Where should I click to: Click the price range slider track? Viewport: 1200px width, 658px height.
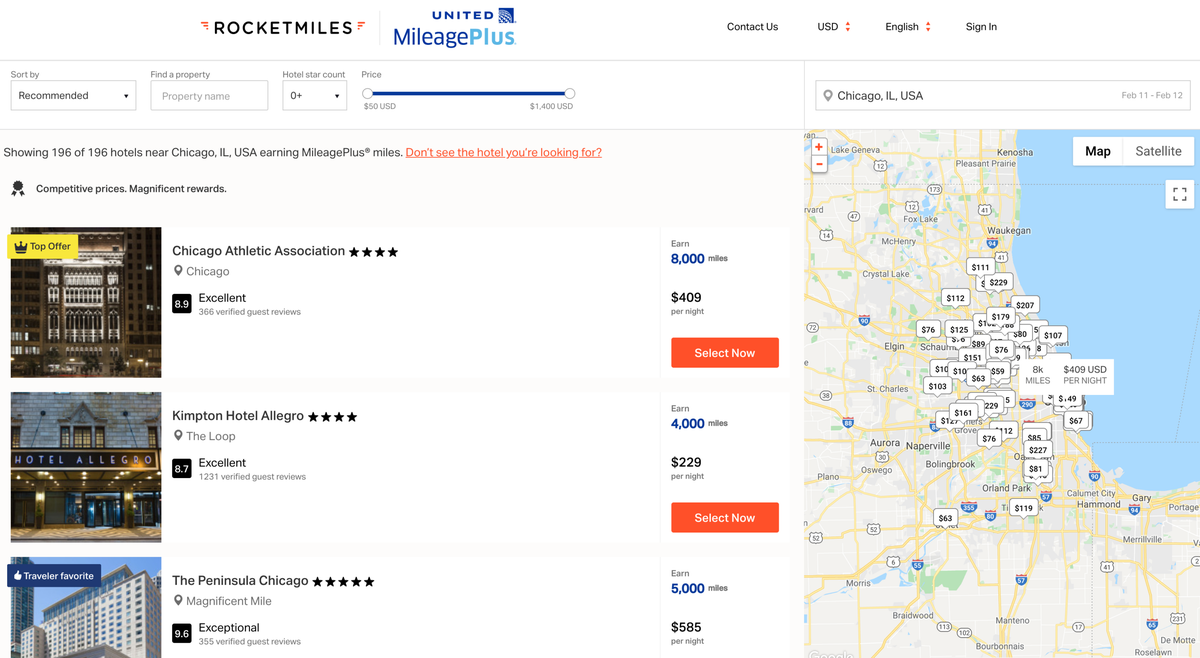(468, 93)
